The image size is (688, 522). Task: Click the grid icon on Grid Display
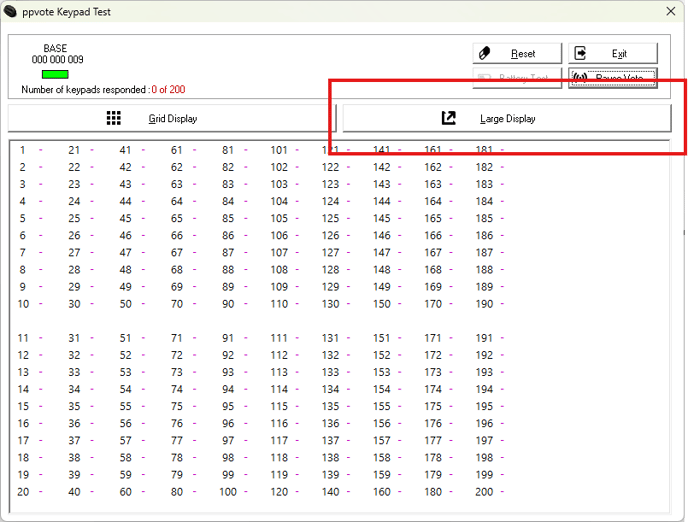click(114, 118)
